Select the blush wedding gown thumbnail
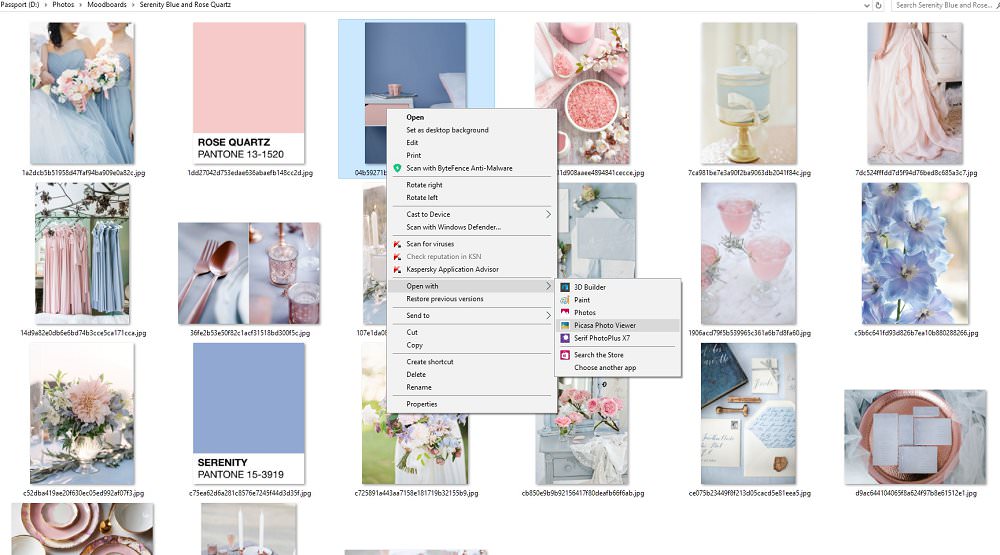This screenshot has width=1000, height=555. (x=915, y=93)
